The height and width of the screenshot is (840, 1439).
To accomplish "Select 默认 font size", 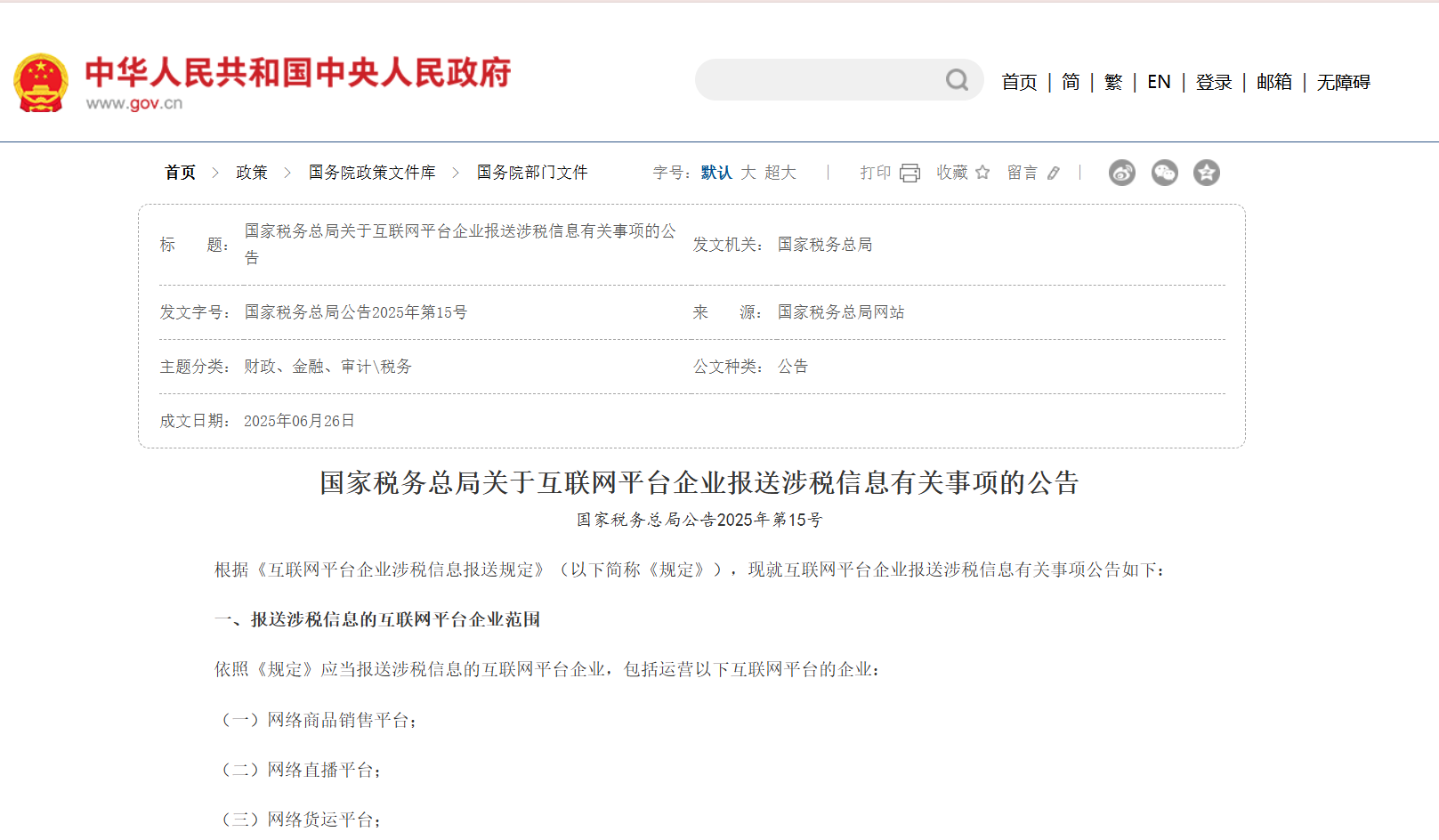I will pyautogui.click(x=715, y=173).
